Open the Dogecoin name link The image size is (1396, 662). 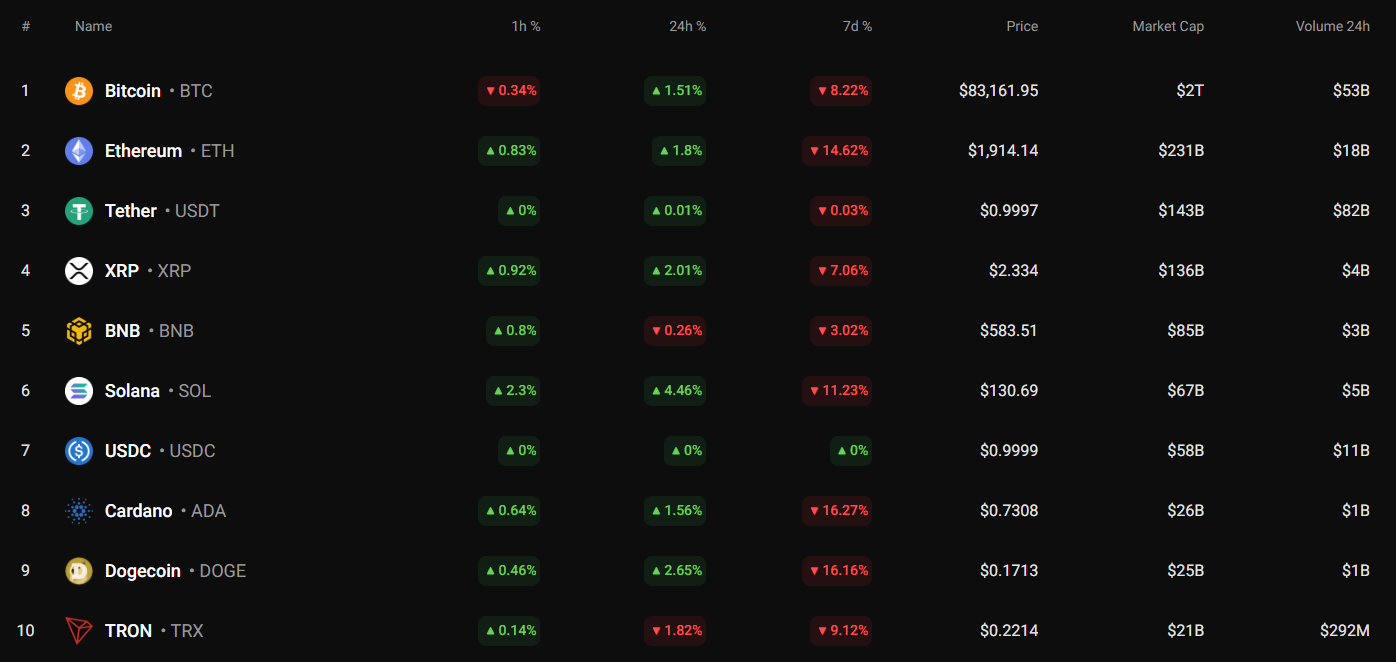143,571
